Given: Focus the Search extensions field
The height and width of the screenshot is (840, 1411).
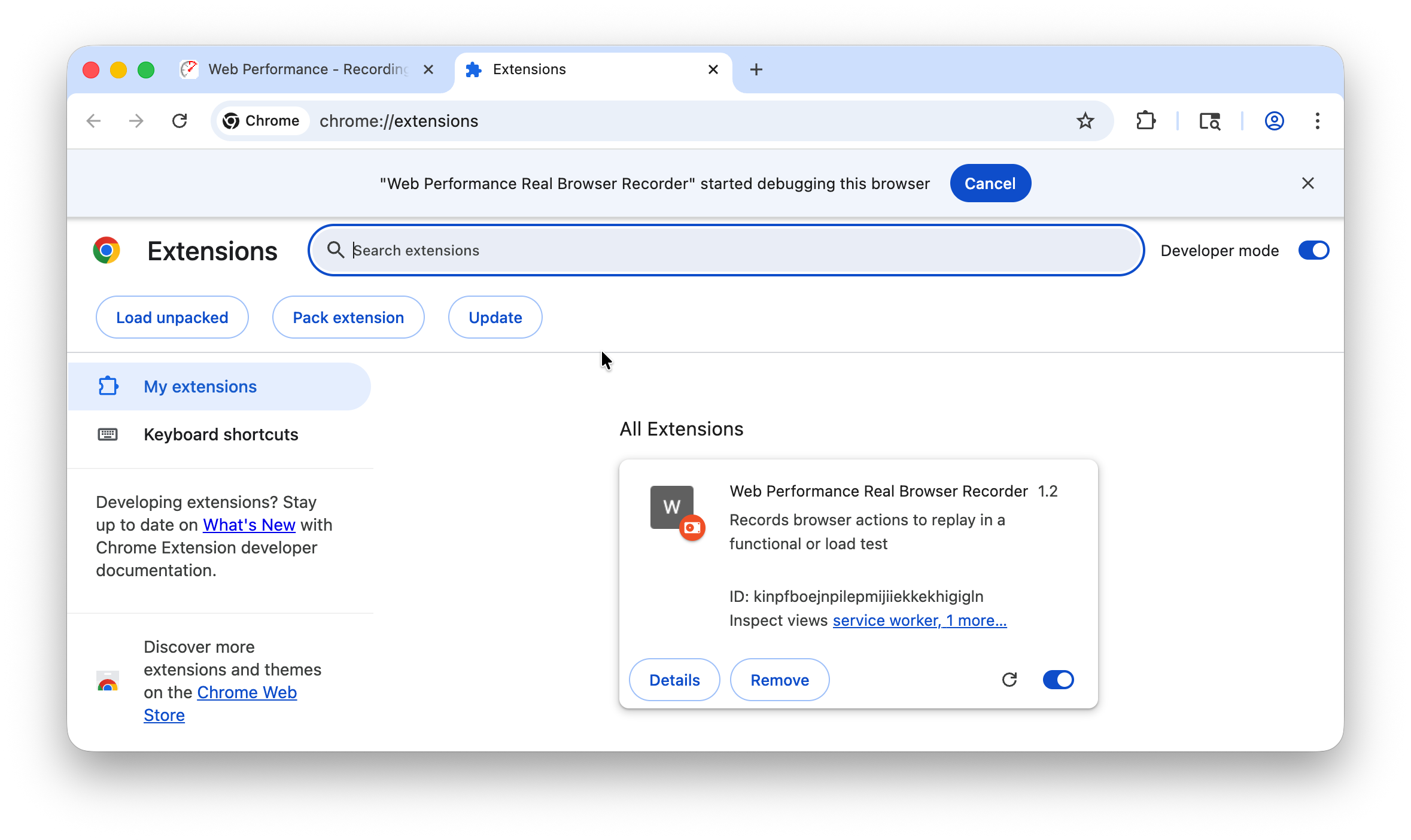Looking at the screenshot, I should tap(726, 250).
